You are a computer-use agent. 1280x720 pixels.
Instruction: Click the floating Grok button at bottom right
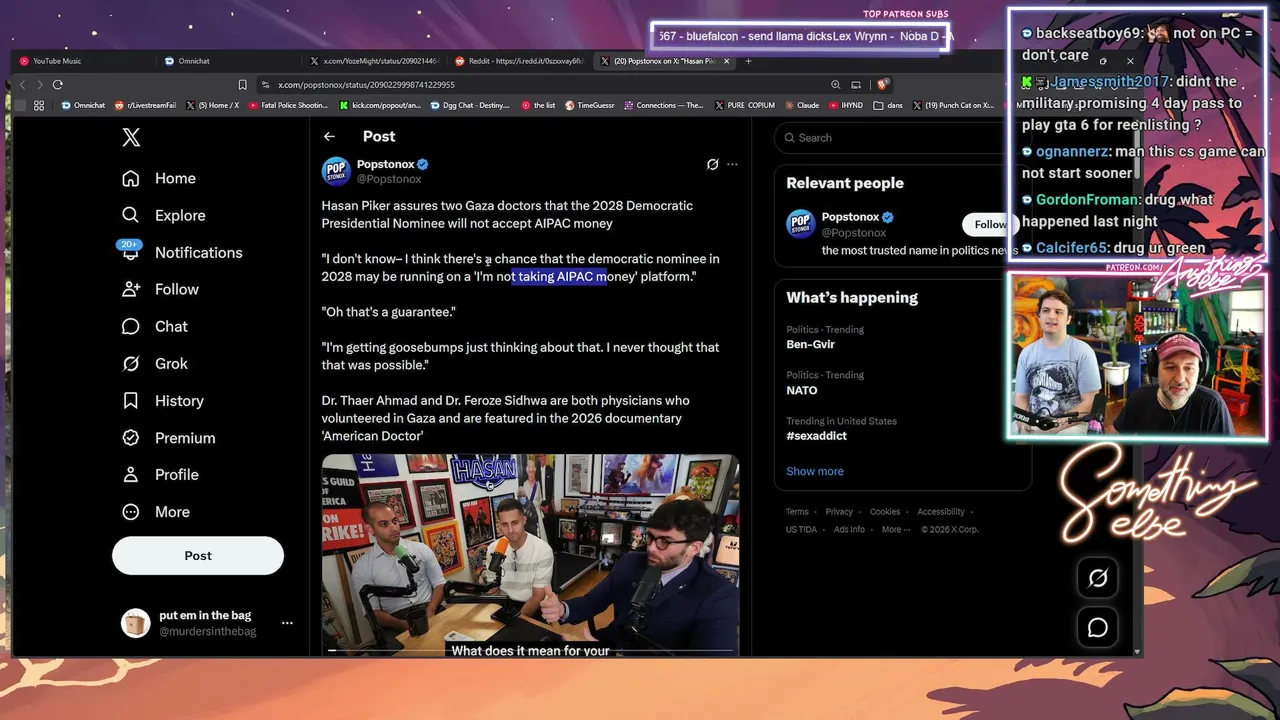point(1098,578)
